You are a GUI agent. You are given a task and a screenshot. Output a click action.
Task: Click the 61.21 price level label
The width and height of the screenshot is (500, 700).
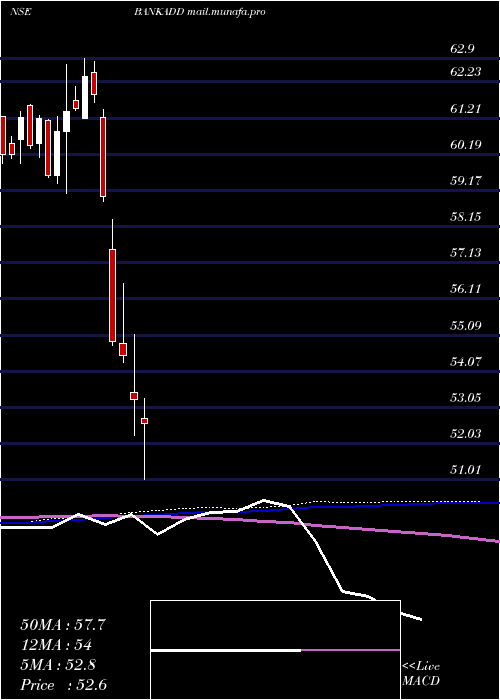(466, 108)
